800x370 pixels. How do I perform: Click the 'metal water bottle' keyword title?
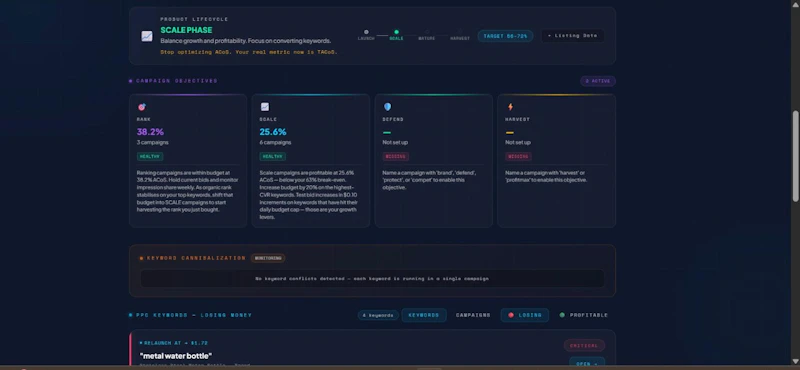point(176,355)
